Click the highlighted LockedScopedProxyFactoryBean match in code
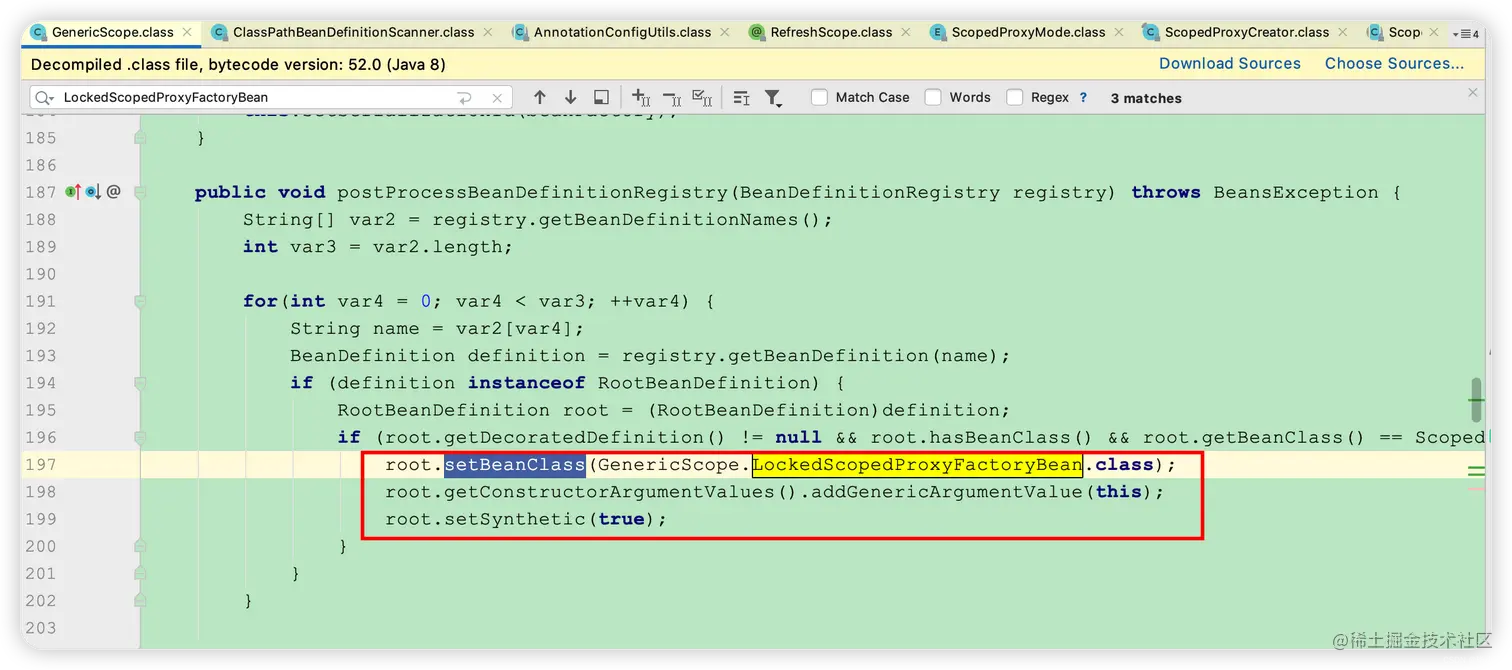The image size is (1512, 670). click(x=917, y=465)
